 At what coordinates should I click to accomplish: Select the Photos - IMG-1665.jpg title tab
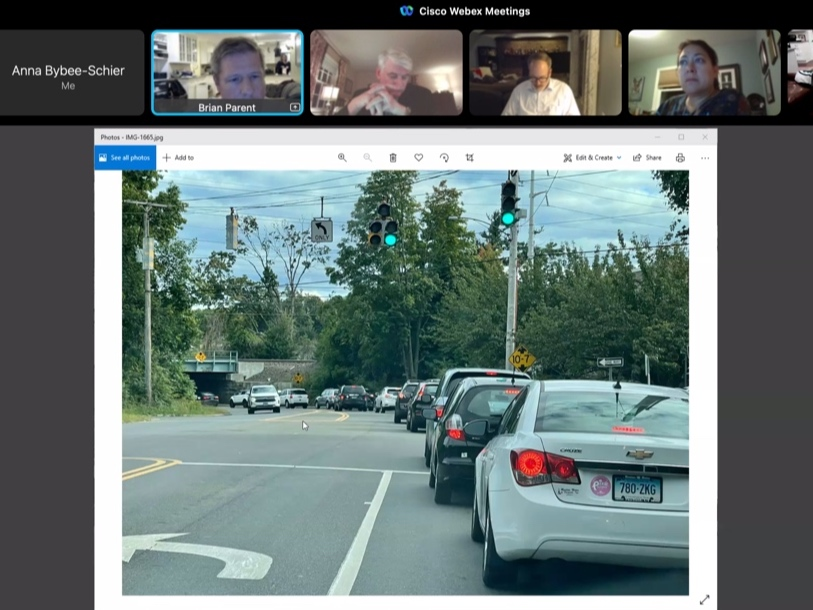[133, 137]
